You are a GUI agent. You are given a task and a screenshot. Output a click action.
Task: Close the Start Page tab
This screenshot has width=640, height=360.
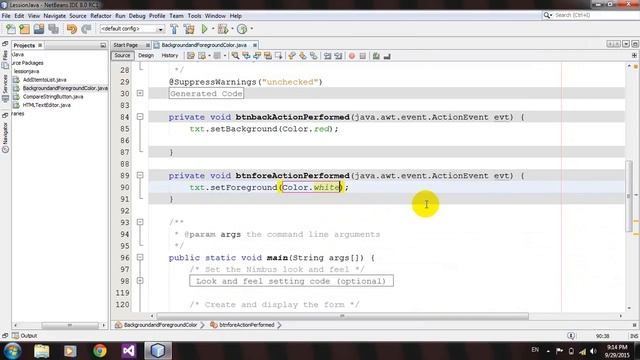[147, 45]
